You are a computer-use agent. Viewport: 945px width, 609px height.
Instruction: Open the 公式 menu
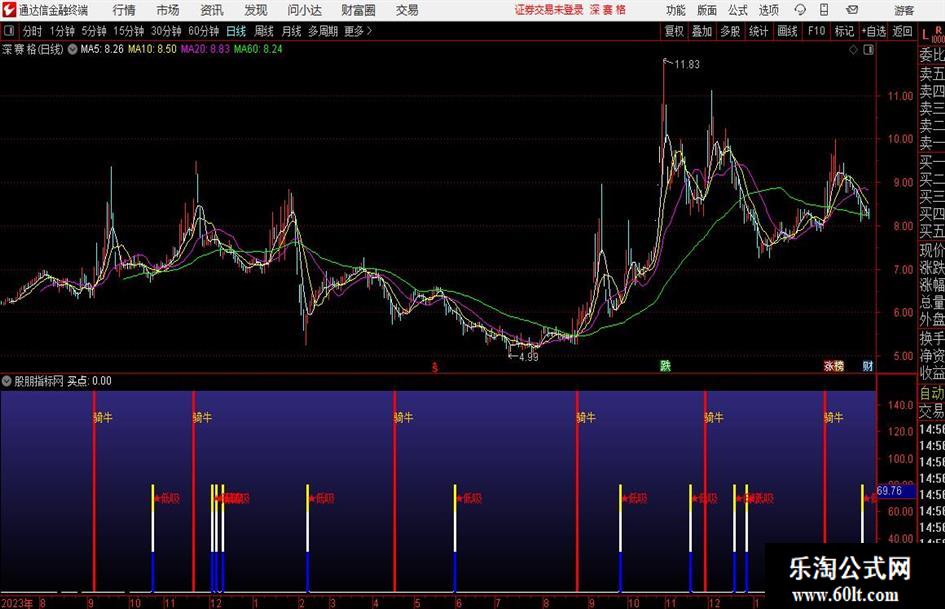(738, 10)
